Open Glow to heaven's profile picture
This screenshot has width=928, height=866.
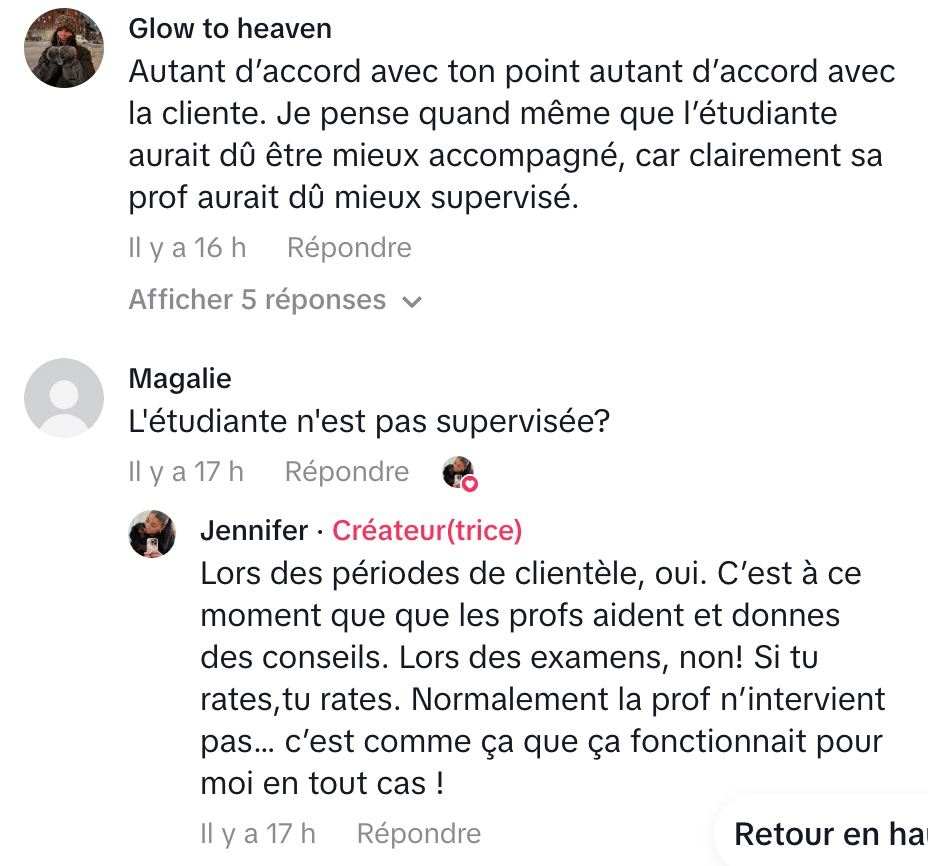pos(65,49)
